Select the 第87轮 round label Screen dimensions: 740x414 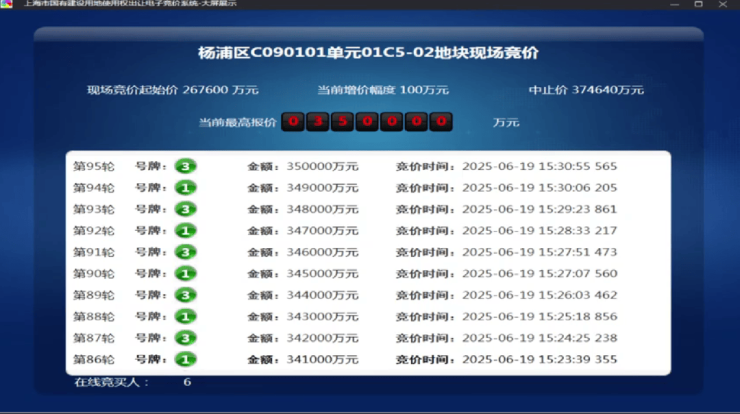click(94, 338)
